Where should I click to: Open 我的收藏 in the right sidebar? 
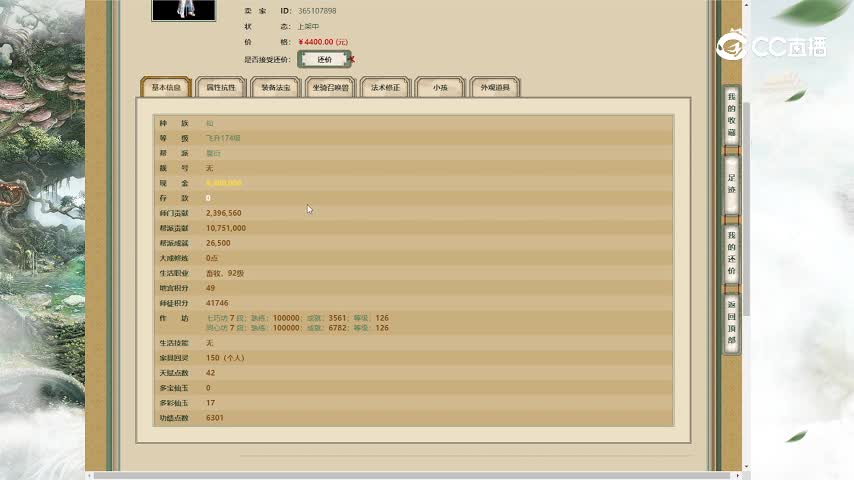coord(731,115)
